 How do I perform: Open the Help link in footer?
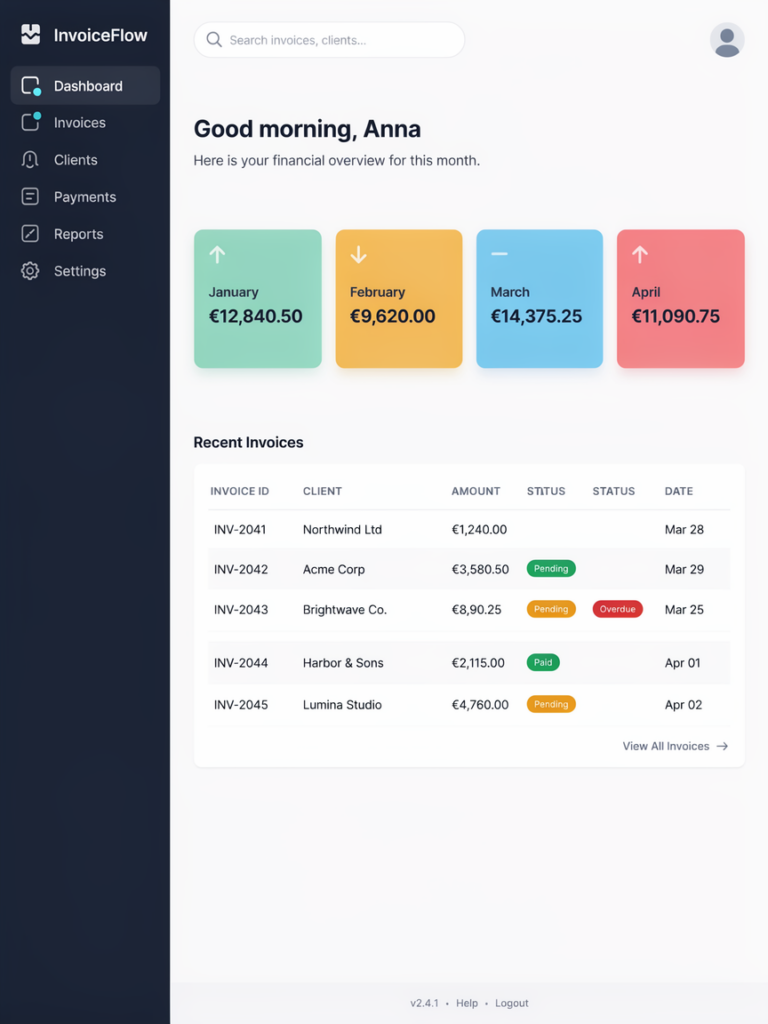(467, 1003)
